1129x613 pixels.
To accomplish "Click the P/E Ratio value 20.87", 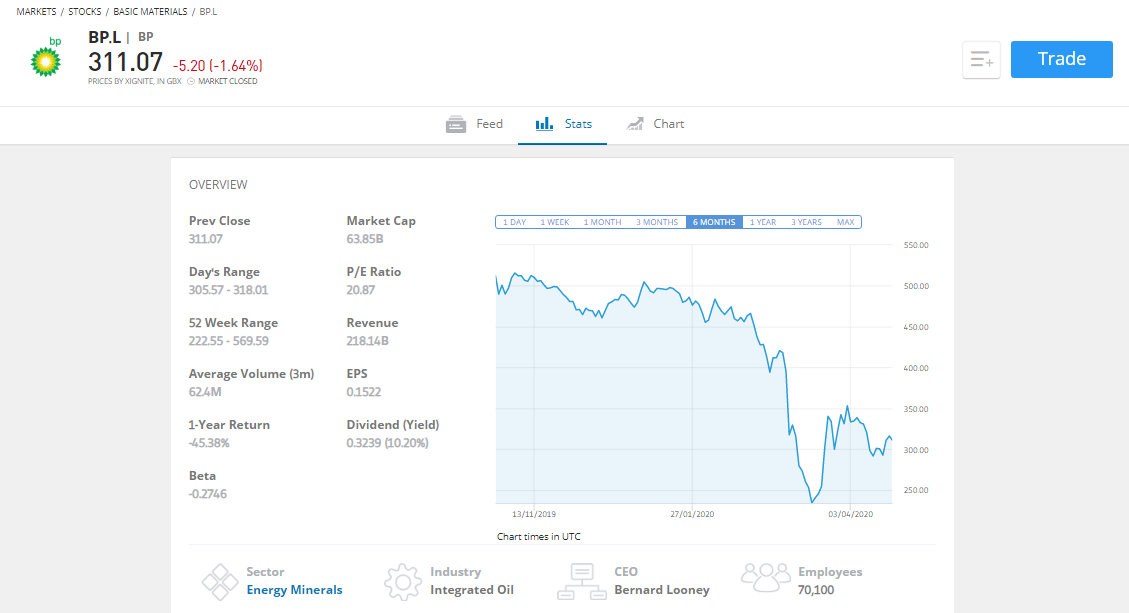I will coord(361,290).
